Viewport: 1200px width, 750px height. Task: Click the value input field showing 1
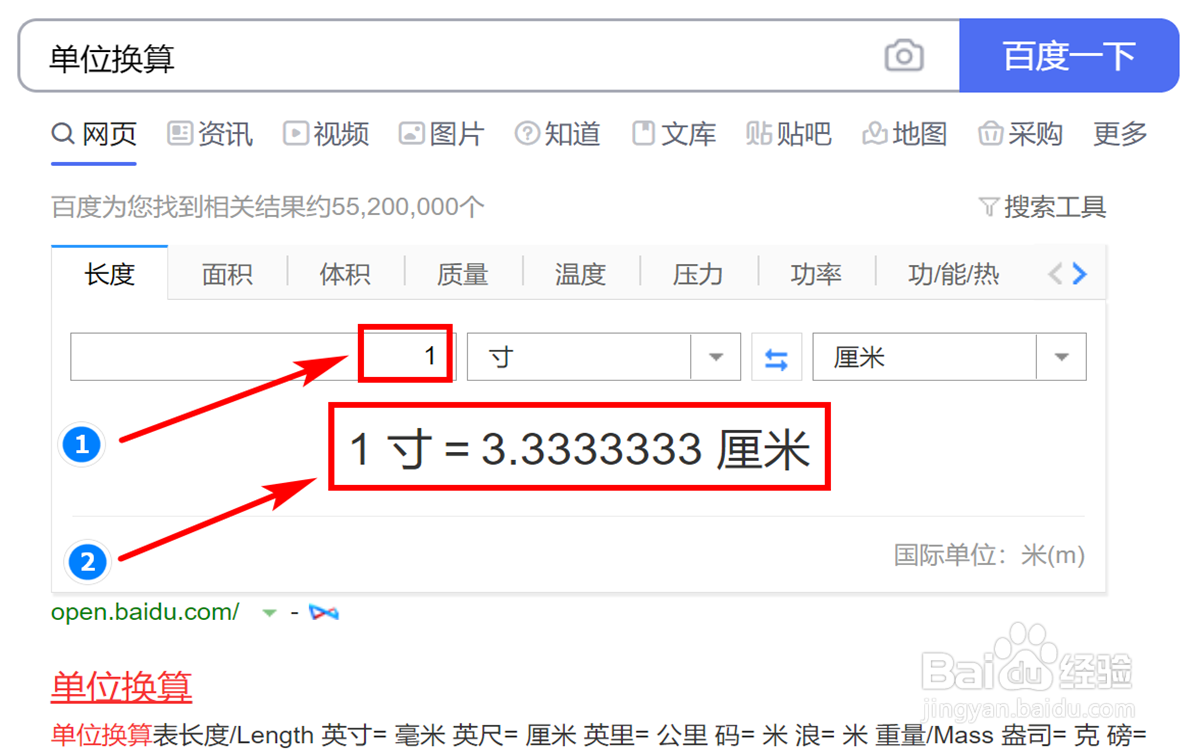(263, 356)
